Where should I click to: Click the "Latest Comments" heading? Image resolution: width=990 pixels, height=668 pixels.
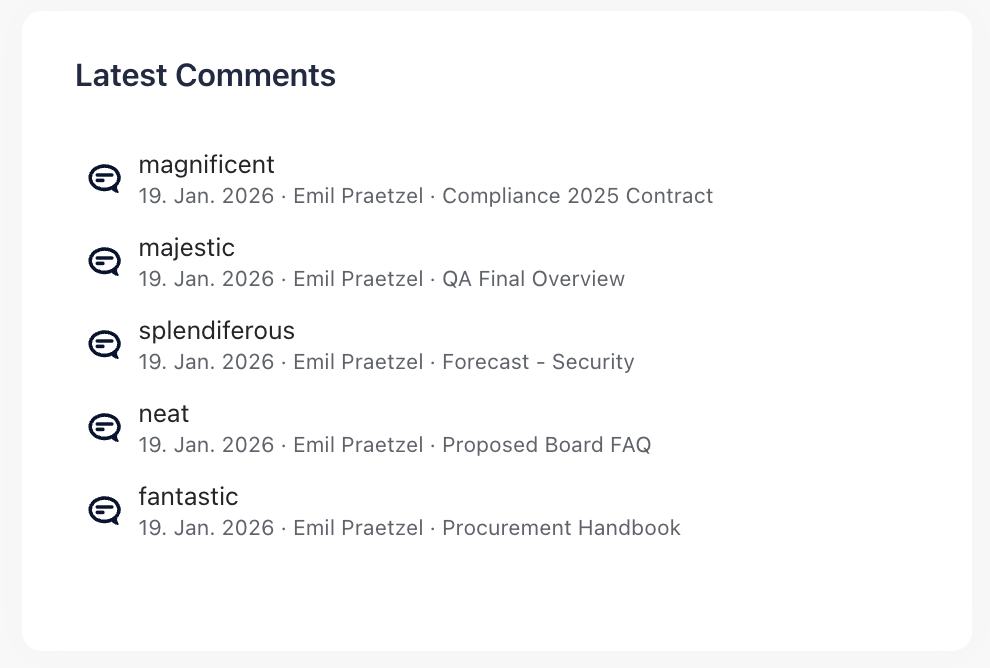pos(205,75)
